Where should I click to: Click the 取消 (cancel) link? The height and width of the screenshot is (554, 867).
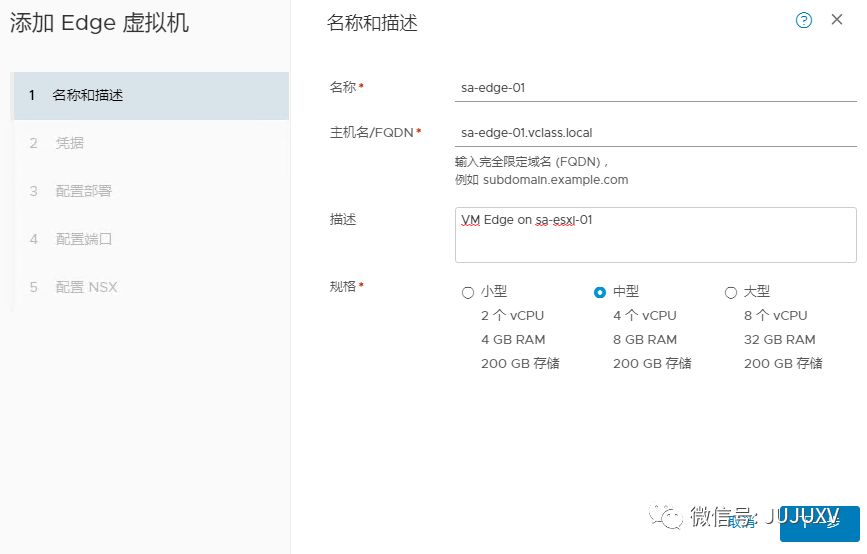pos(742,521)
